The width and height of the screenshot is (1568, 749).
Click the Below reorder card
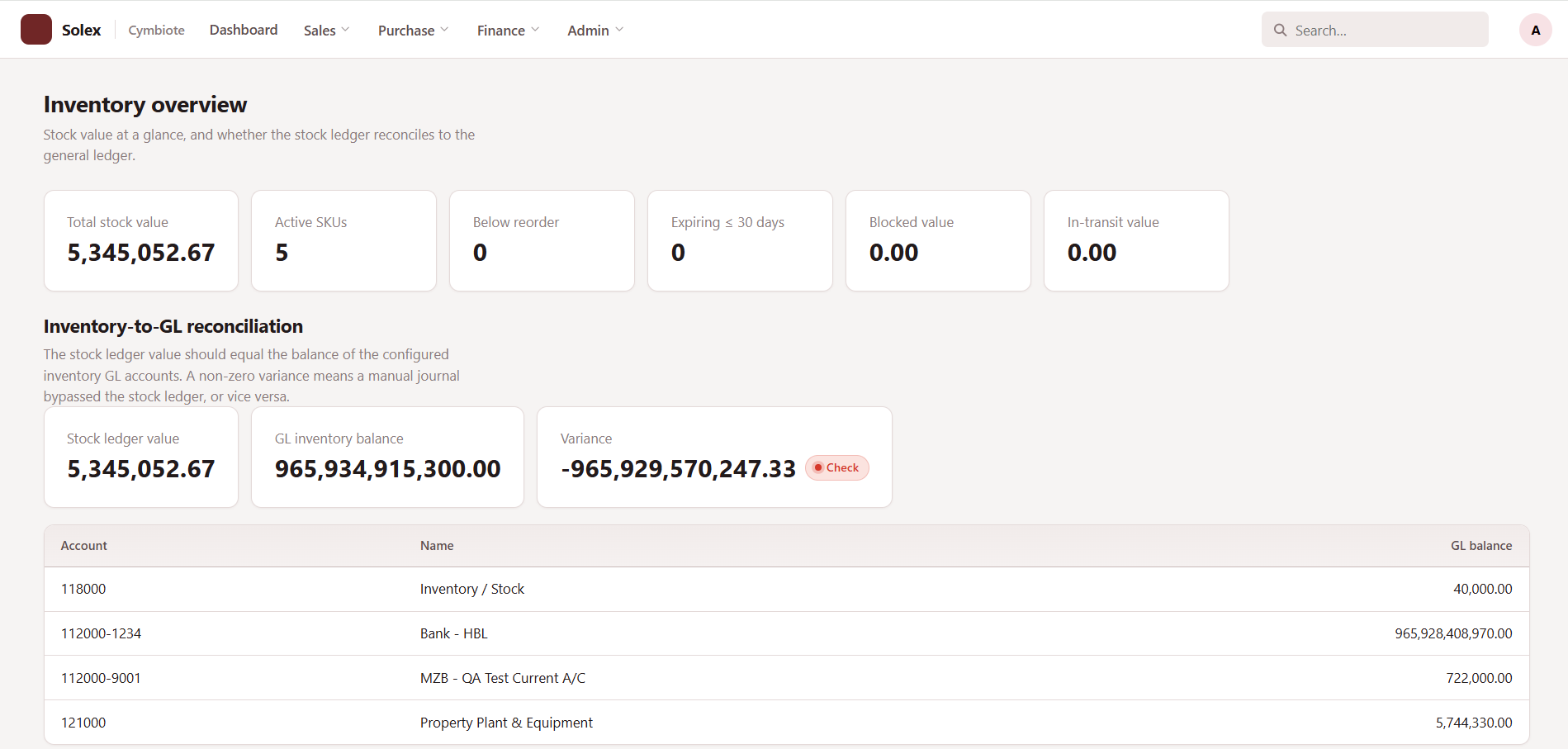pyautogui.click(x=542, y=240)
